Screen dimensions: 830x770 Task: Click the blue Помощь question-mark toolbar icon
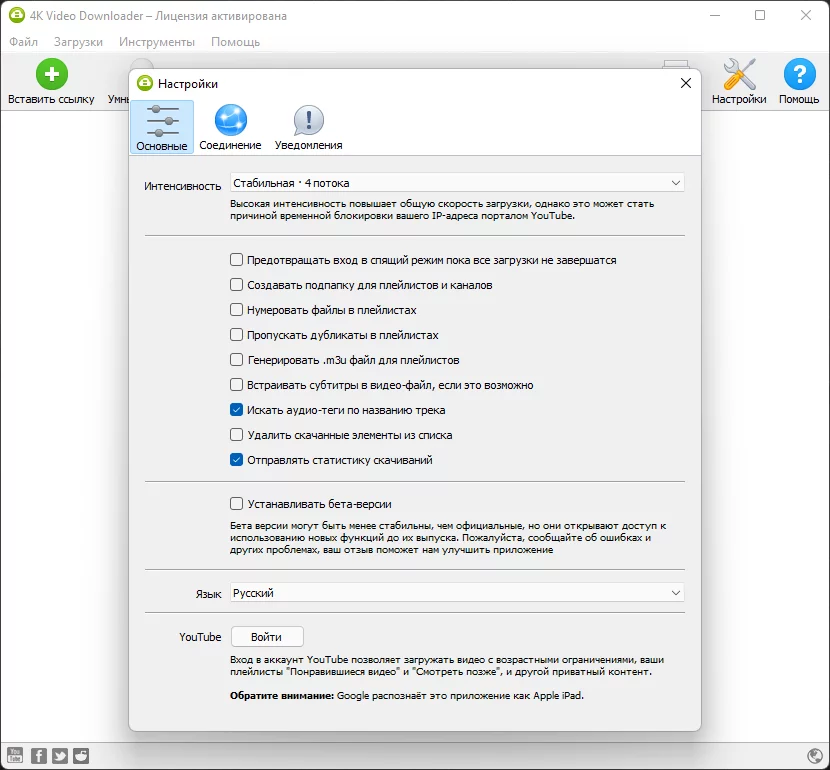pos(799,74)
